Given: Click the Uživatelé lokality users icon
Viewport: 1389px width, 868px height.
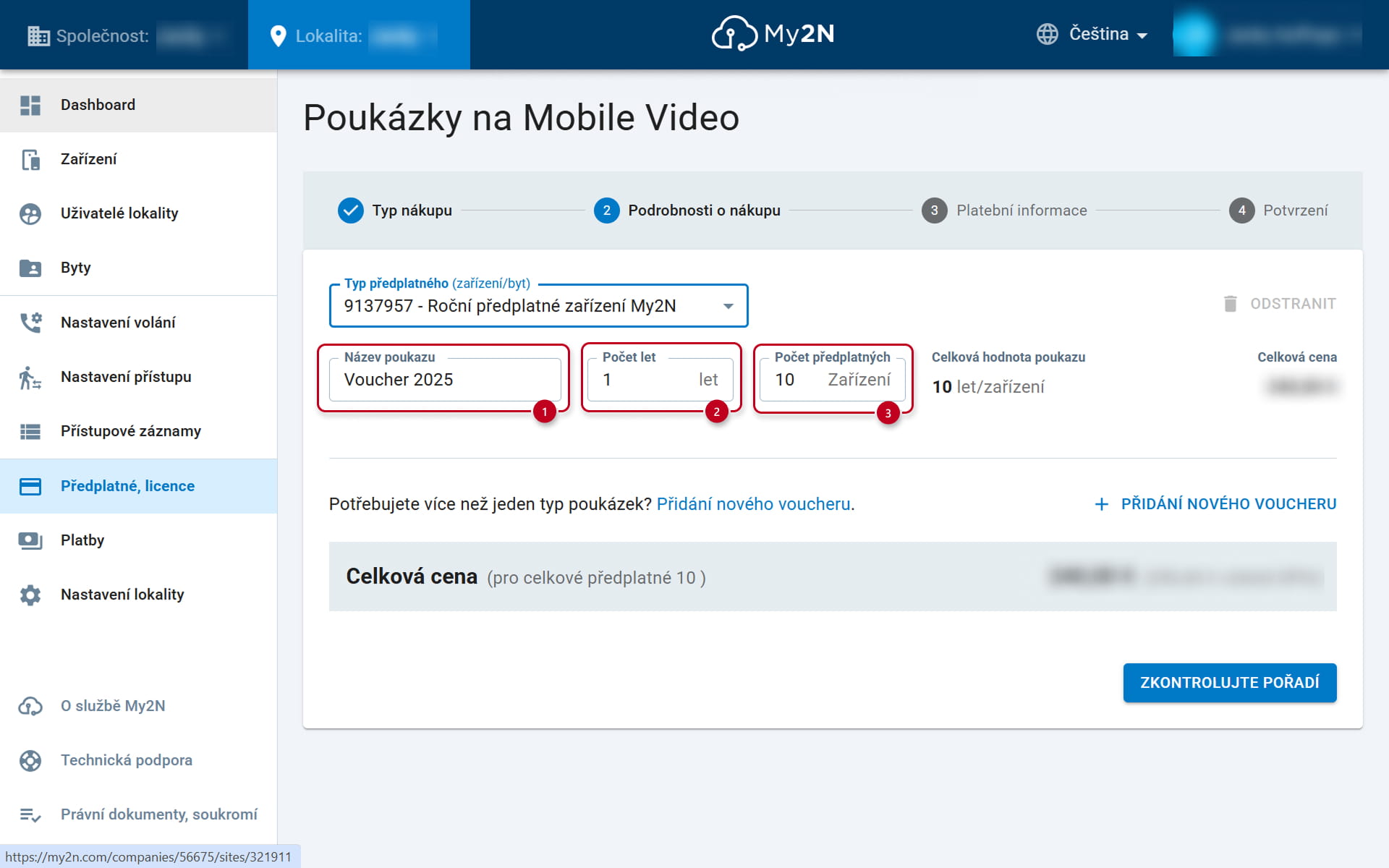Looking at the screenshot, I should 30,213.
